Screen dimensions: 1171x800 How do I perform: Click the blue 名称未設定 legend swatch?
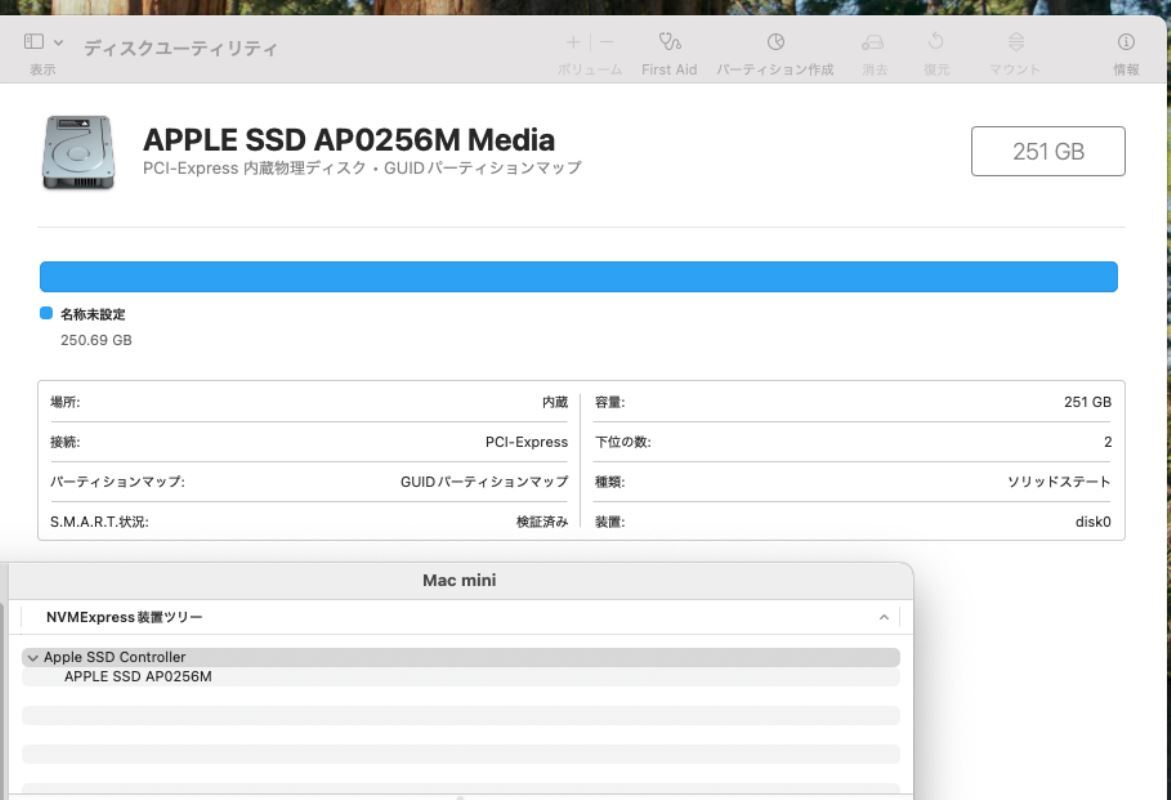coord(46,314)
